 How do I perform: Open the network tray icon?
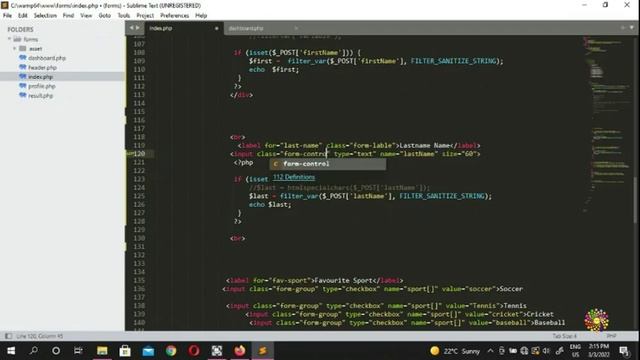pyautogui.click(x=524, y=351)
